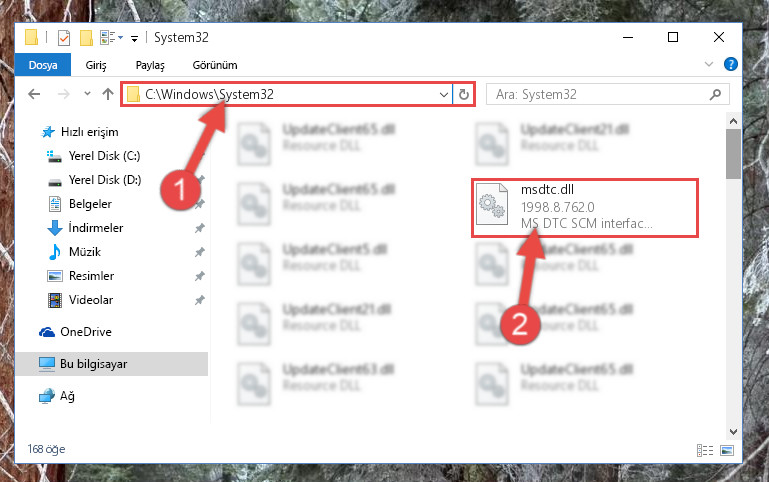Open the Görünüm ribbon tab

pos(215,65)
